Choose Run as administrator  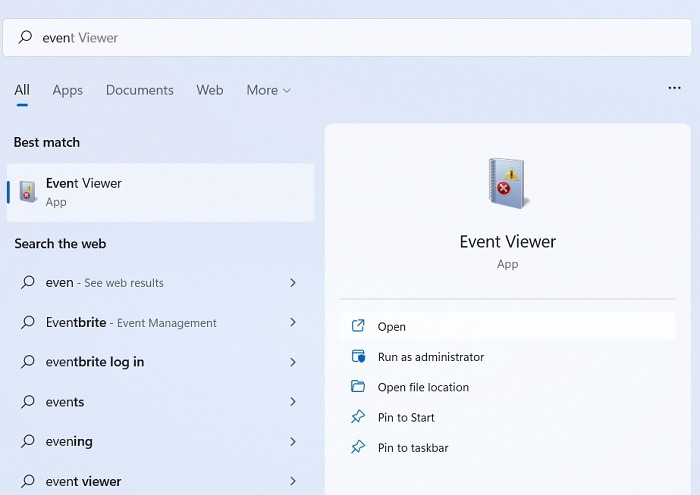click(x=508, y=357)
